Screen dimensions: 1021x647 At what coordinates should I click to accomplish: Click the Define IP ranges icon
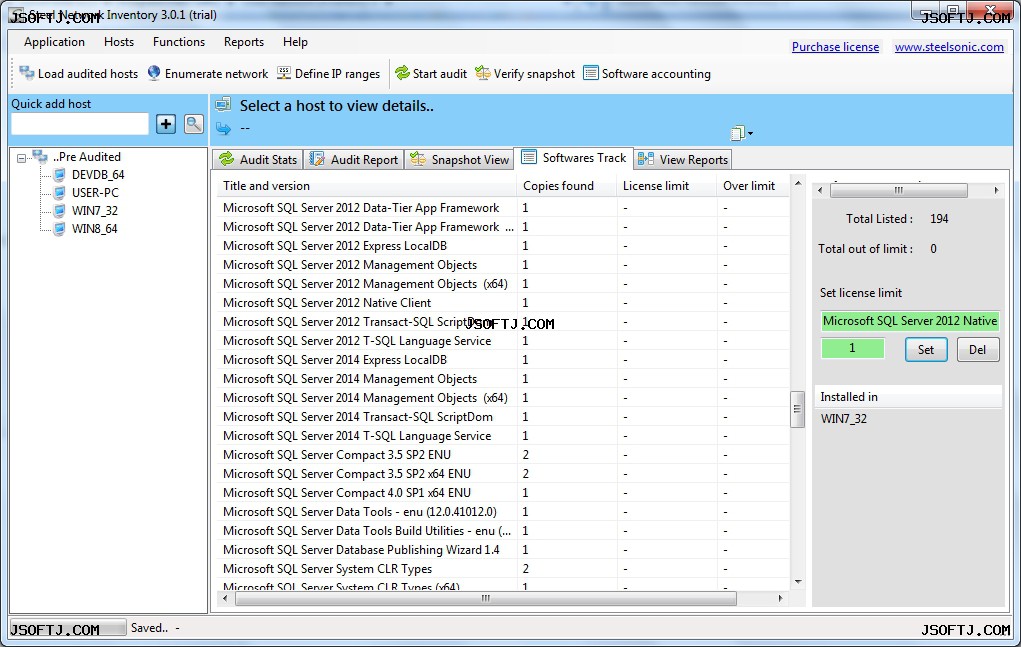tap(284, 73)
